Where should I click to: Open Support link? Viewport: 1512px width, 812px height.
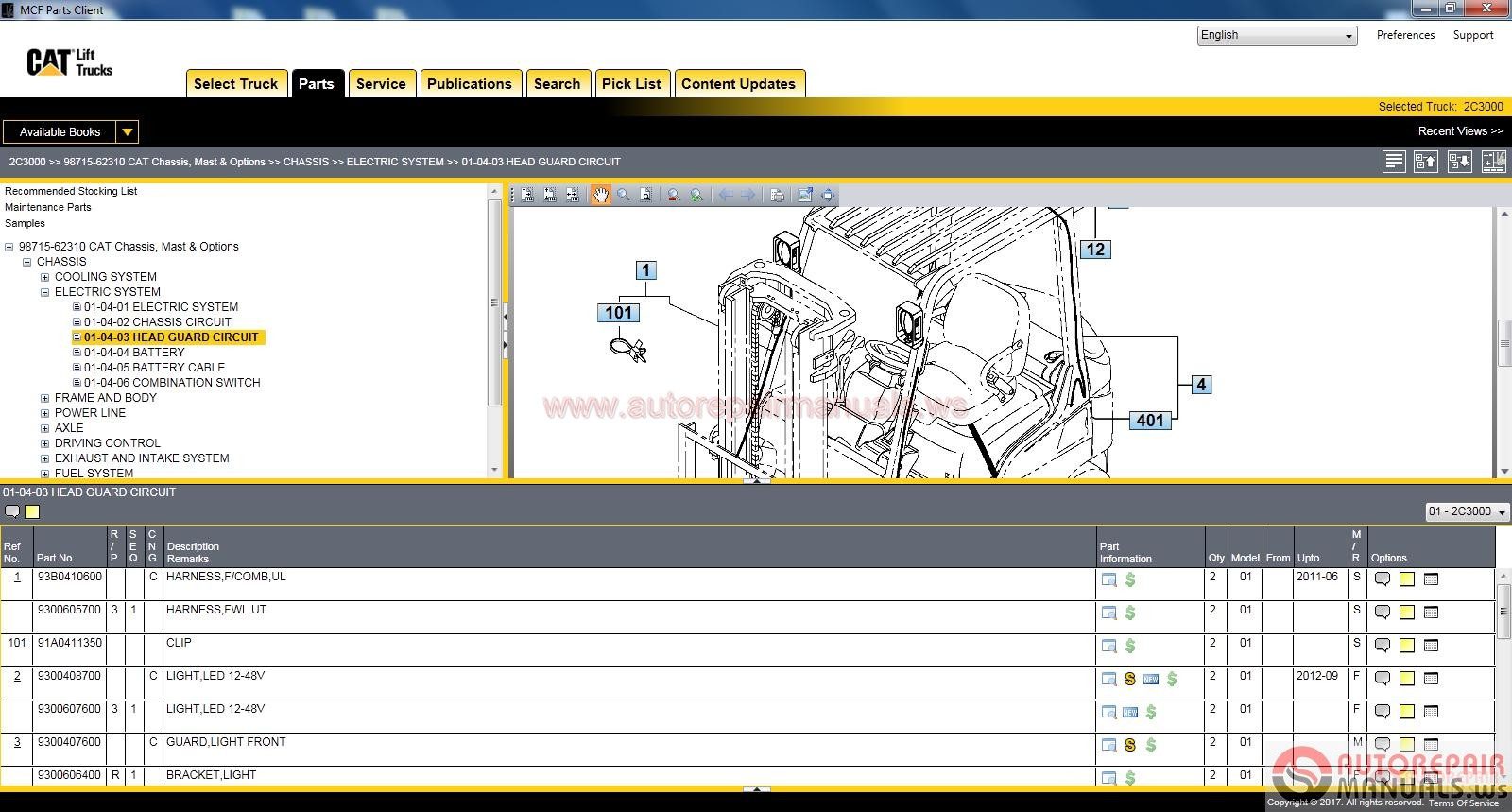click(x=1473, y=35)
